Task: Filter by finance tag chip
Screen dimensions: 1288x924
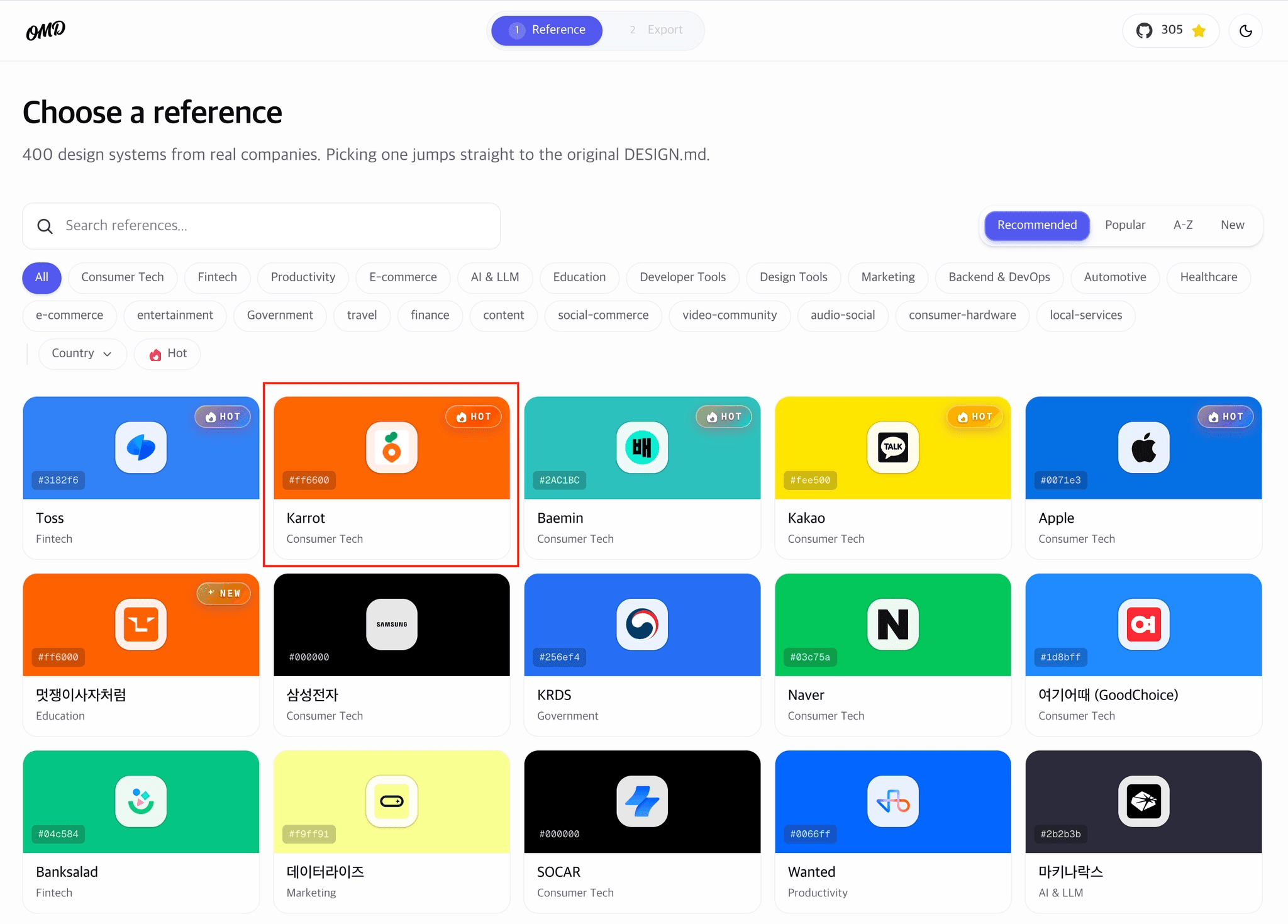Action: click(x=430, y=315)
